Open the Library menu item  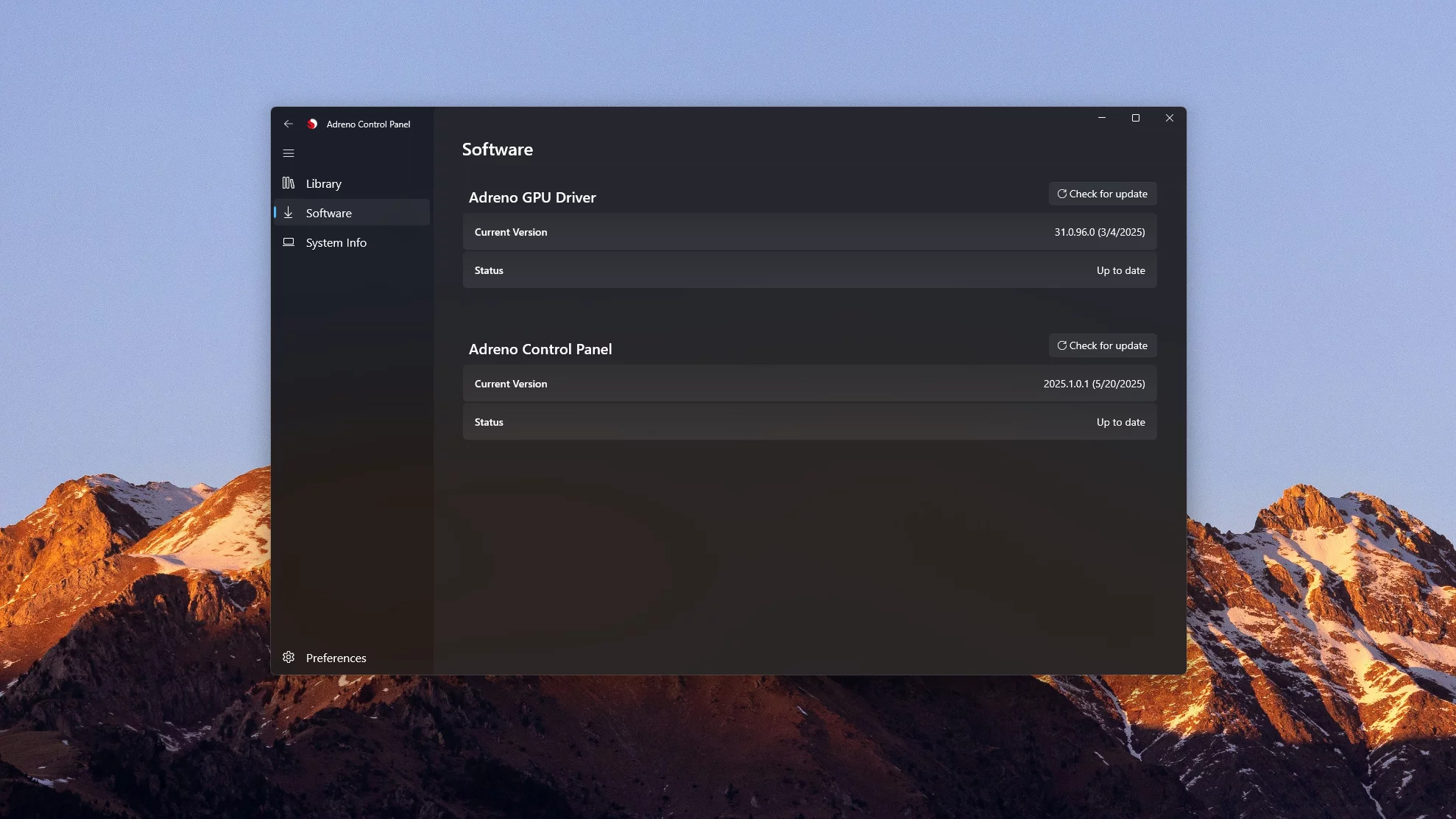coord(324,183)
